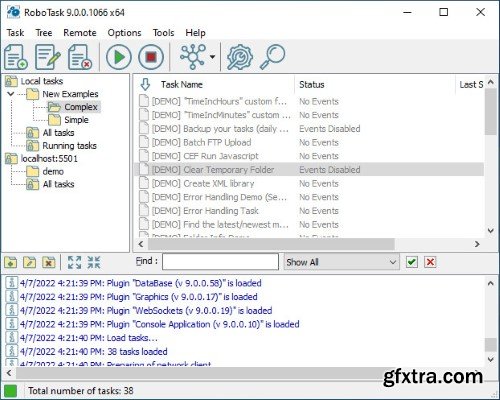Apply the filter with green checkmark button
The height and width of the screenshot is (400, 500).
[412, 262]
